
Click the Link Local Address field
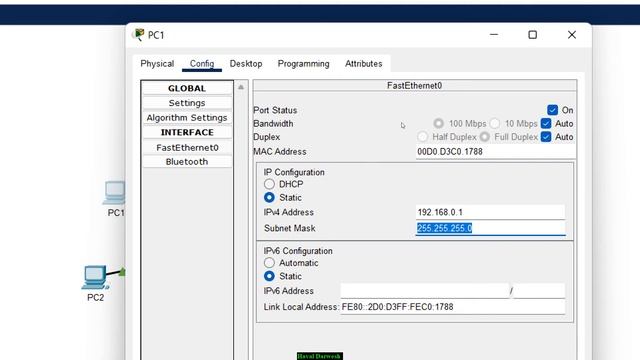point(453,307)
